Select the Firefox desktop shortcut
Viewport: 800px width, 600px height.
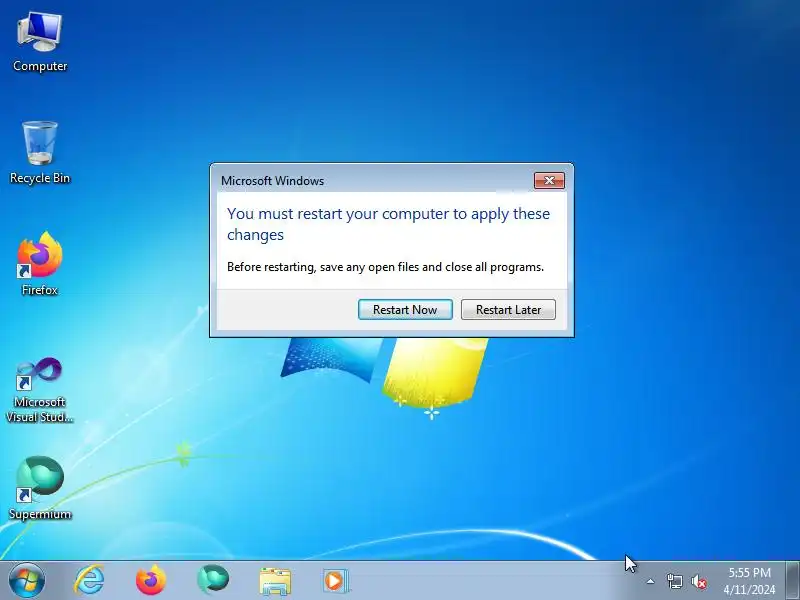tap(40, 264)
